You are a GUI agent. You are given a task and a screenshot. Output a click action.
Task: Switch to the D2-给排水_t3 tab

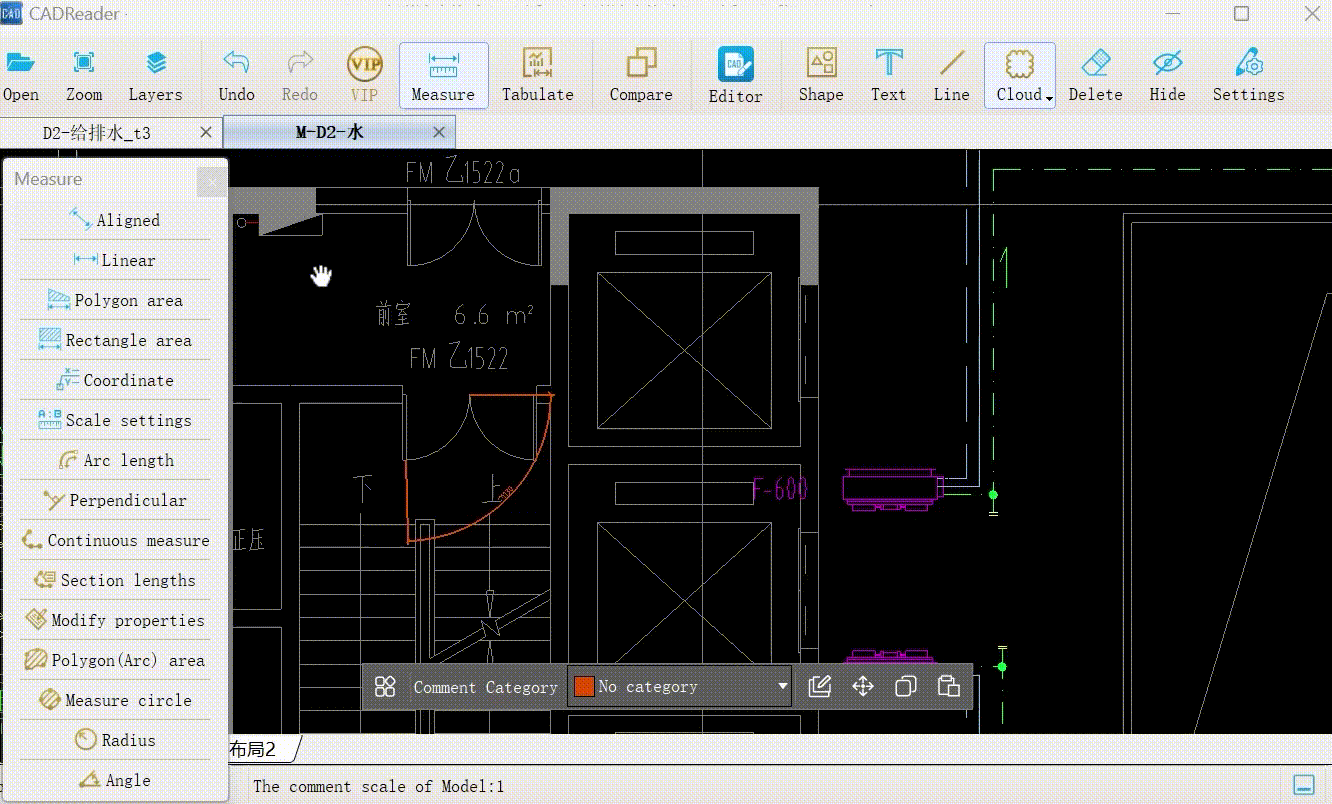[97, 132]
